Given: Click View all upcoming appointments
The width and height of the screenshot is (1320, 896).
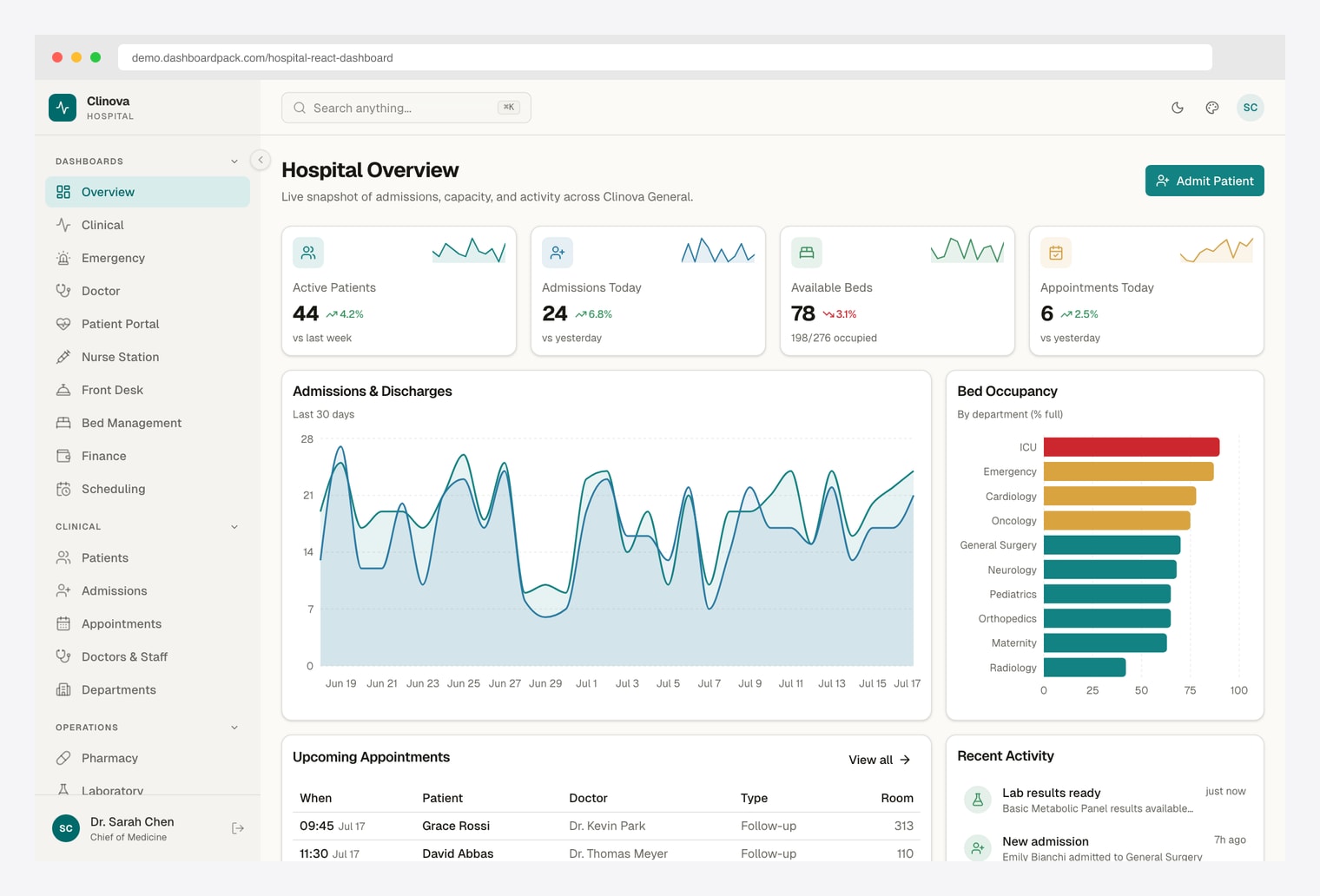Looking at the screenshot, I should click(880, 760).
